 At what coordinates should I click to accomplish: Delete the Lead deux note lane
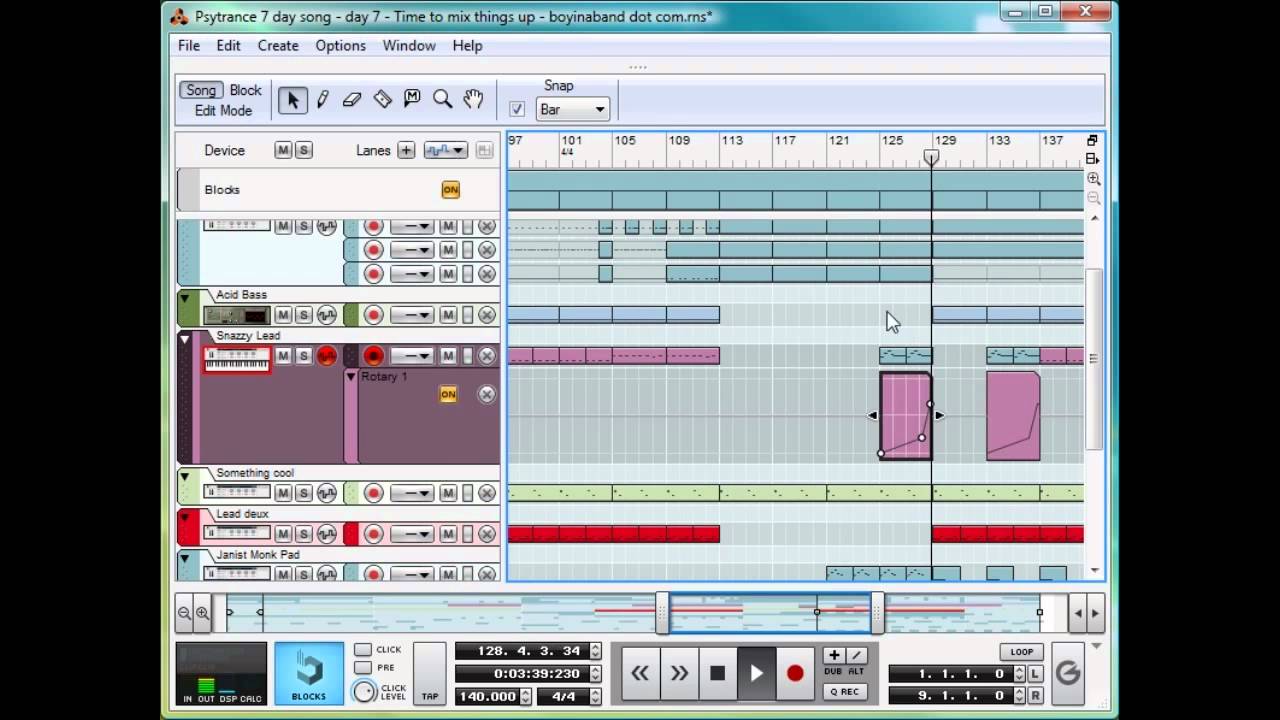pos(487,534)
